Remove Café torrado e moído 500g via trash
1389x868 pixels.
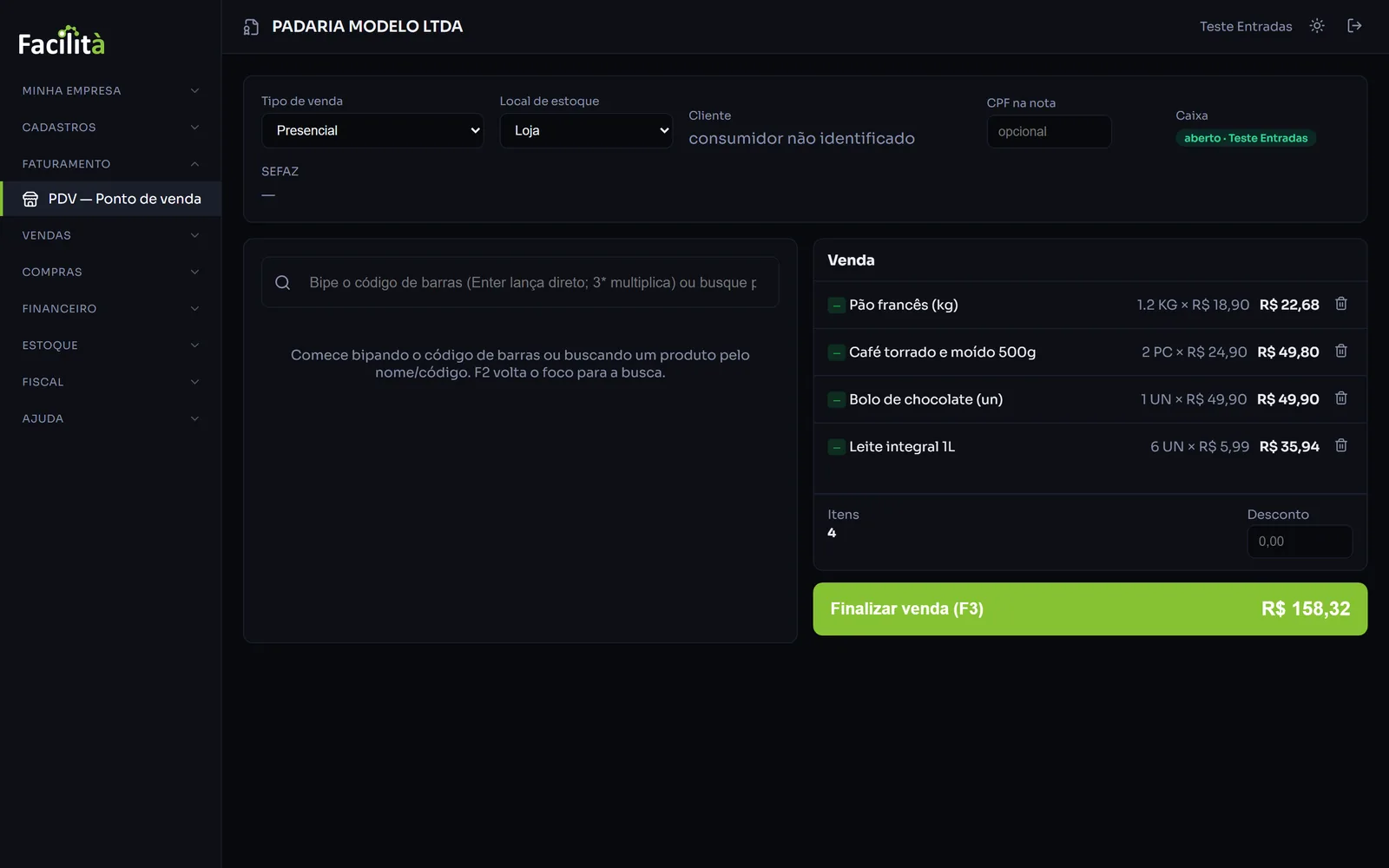click(1340, 352)
